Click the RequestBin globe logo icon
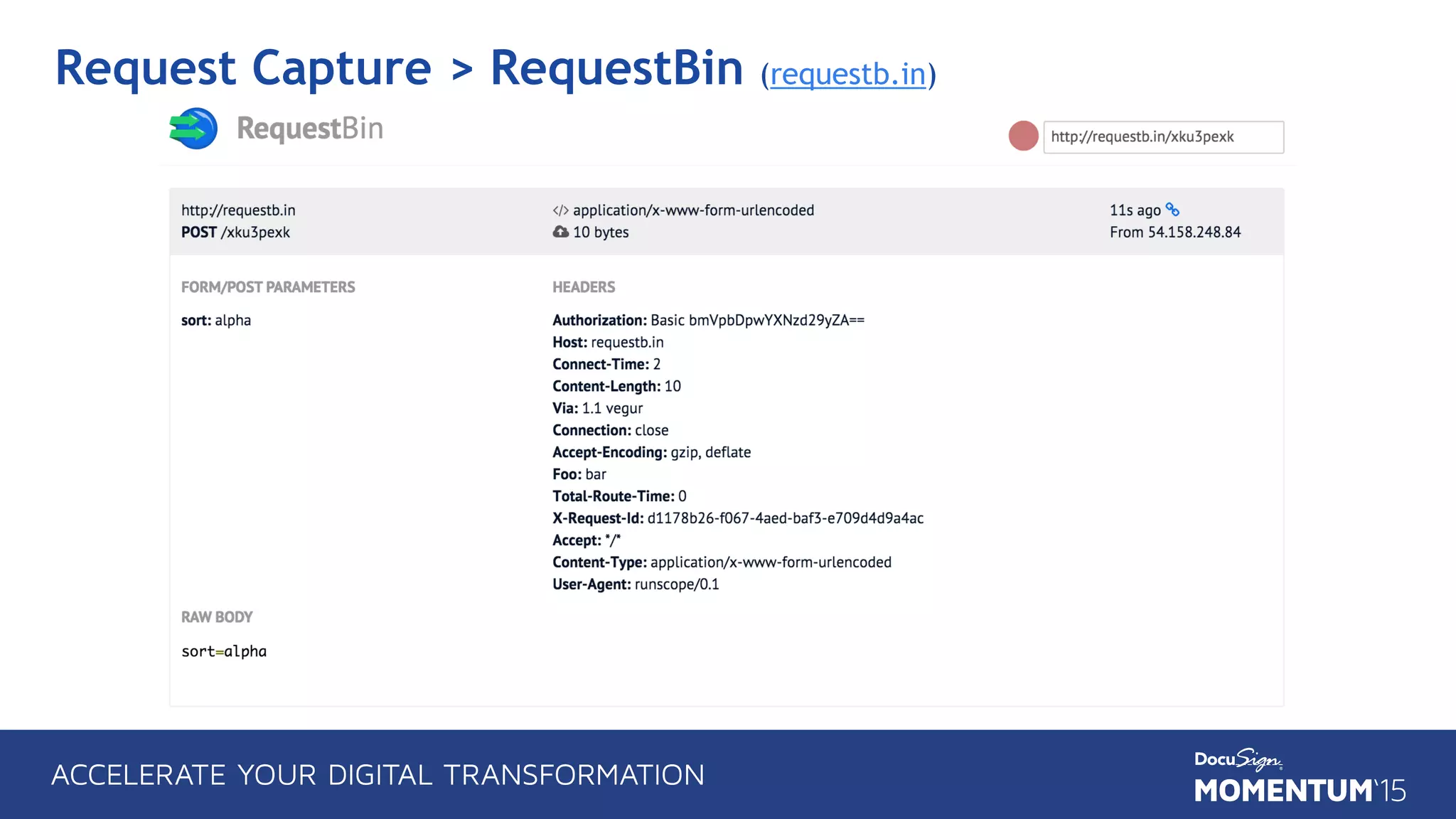This screenshot has height=819, width=1456. 194,129
